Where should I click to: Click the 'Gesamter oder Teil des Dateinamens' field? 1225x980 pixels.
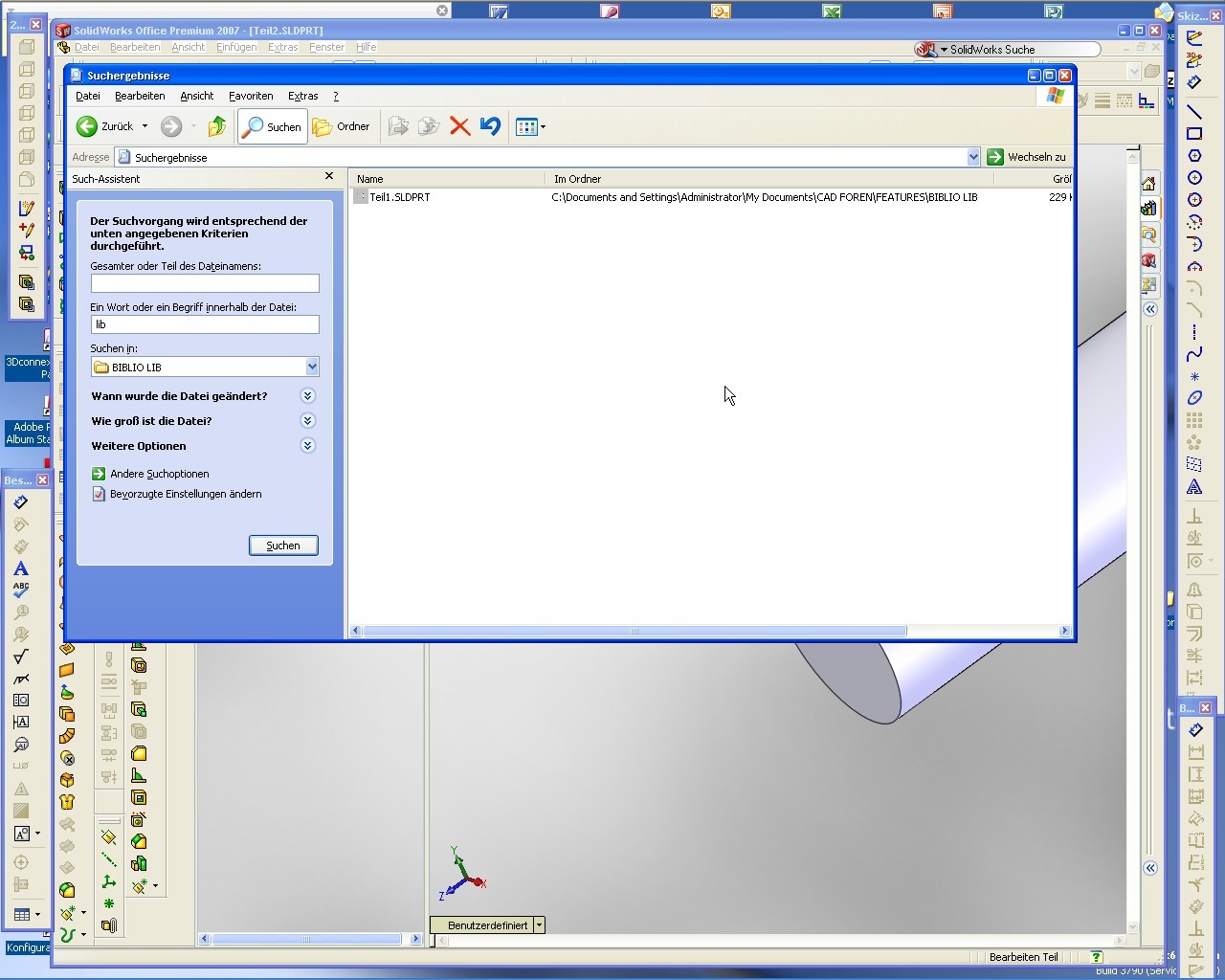[205, 283]
